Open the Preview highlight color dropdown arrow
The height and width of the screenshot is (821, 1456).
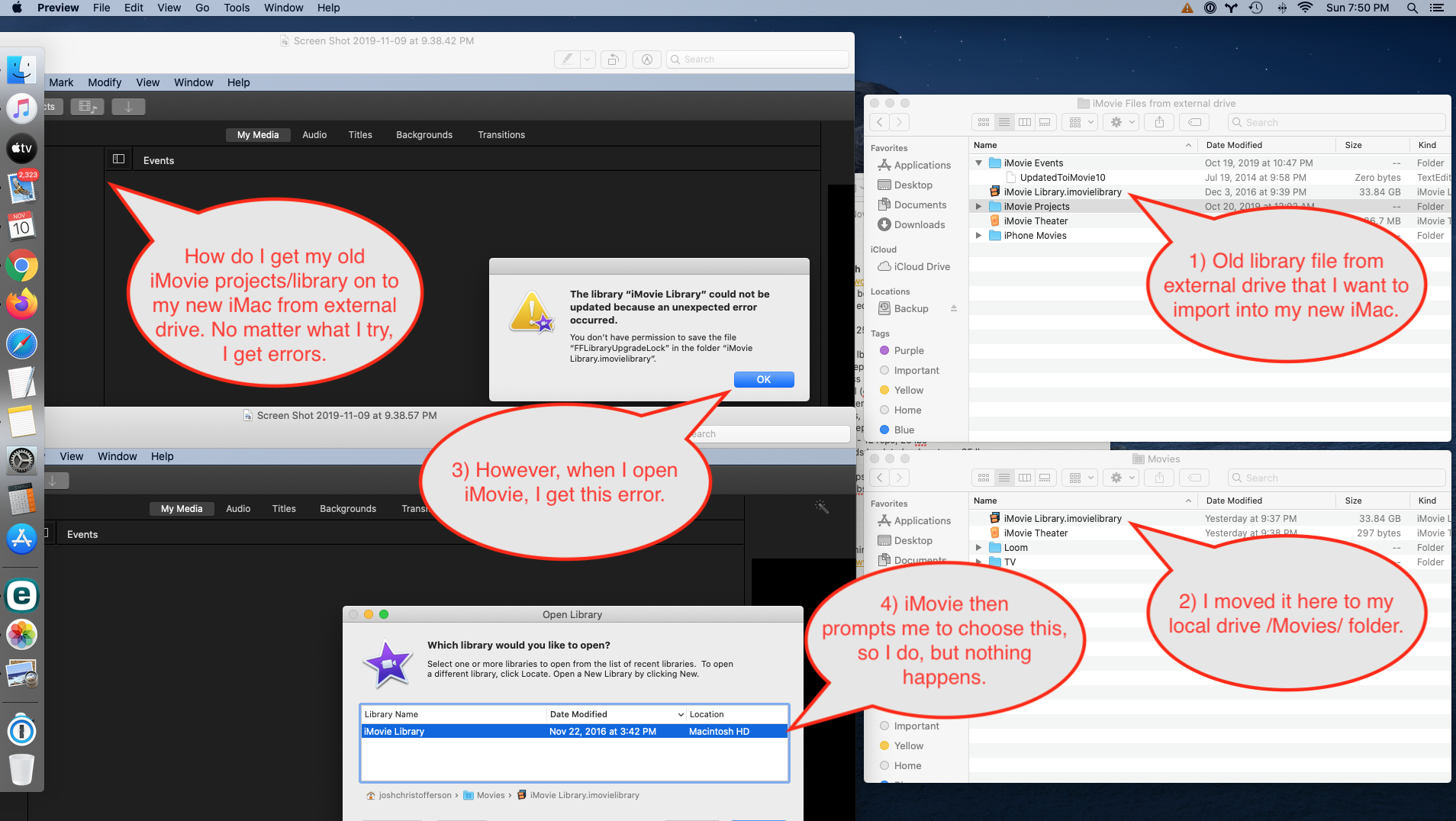[587, 60]
